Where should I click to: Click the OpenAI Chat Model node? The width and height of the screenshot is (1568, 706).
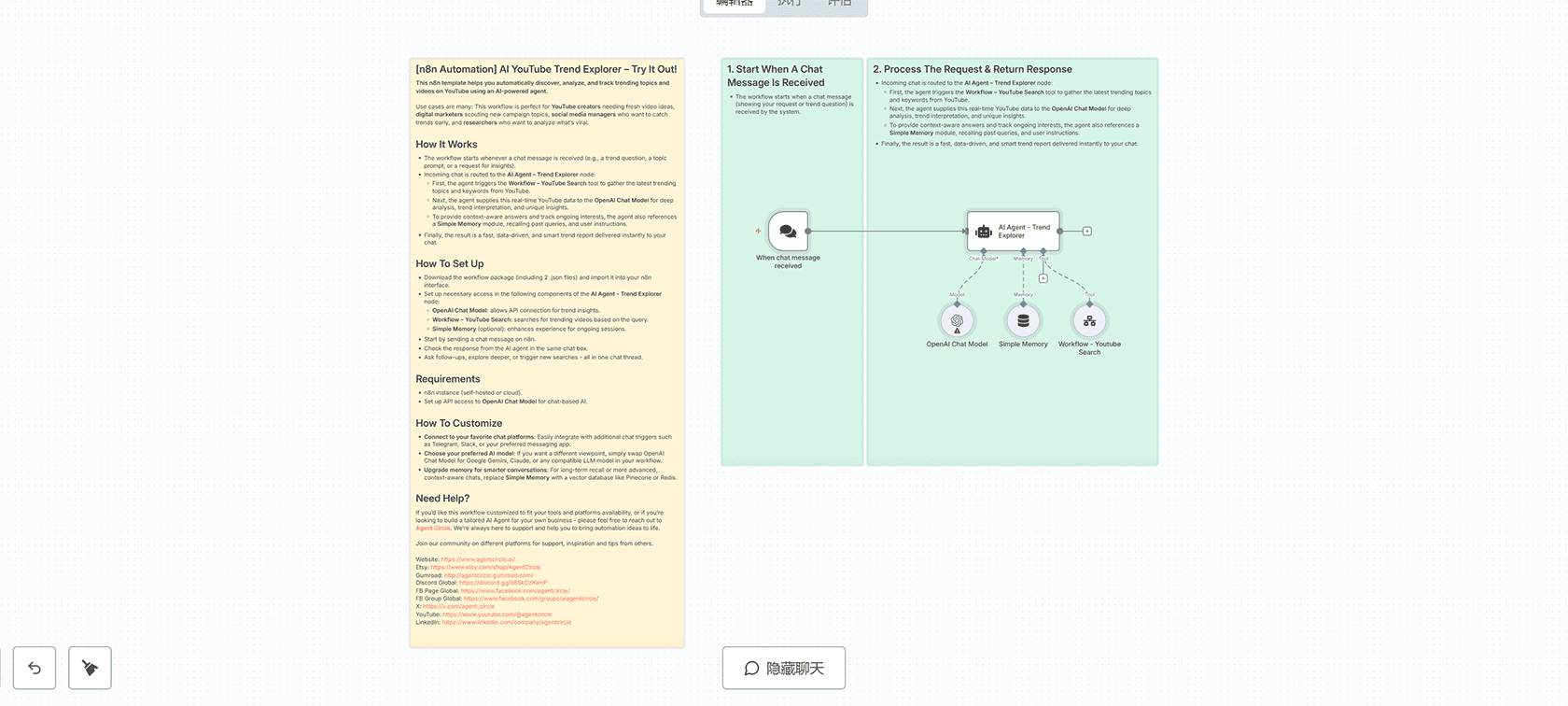tap(957, 321)
